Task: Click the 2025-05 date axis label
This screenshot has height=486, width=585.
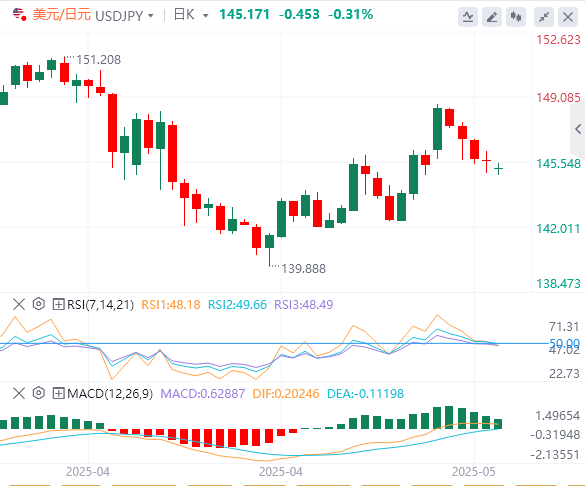Action: pos(473,472)
